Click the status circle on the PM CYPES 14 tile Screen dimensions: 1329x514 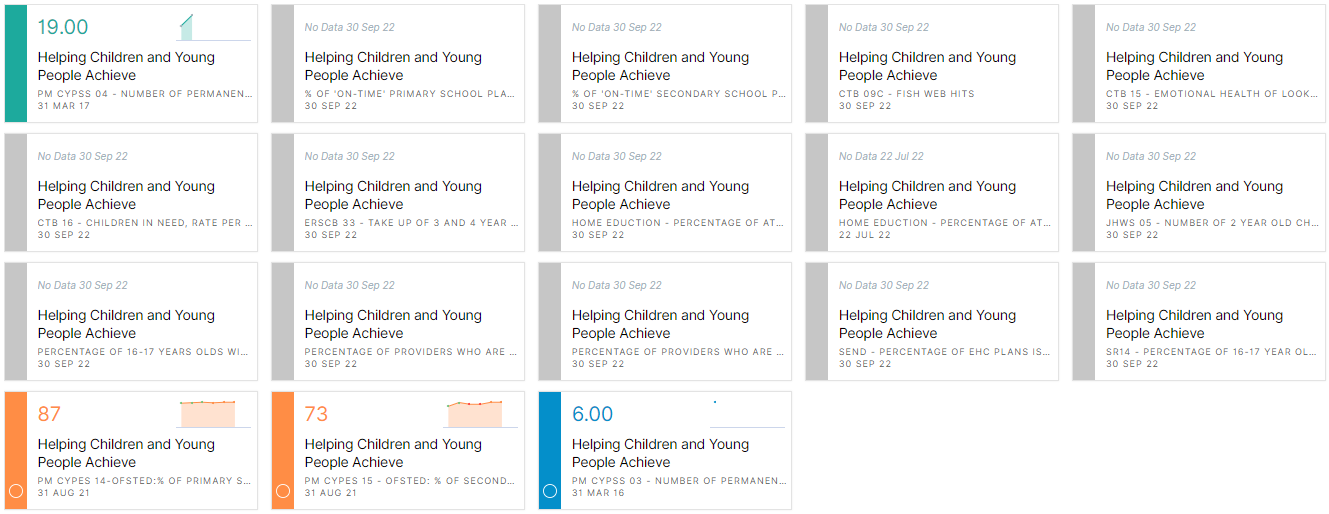(15, 491)
